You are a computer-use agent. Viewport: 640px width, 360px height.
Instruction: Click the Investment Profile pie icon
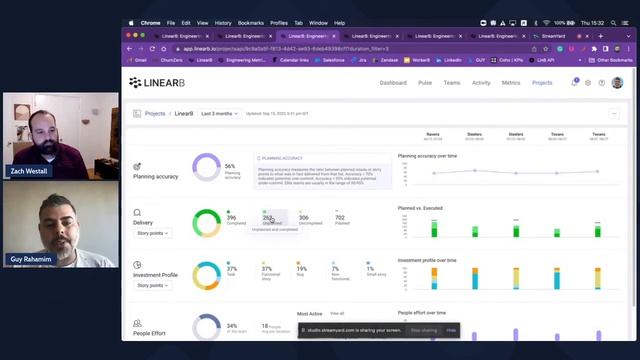pos(137,265)
